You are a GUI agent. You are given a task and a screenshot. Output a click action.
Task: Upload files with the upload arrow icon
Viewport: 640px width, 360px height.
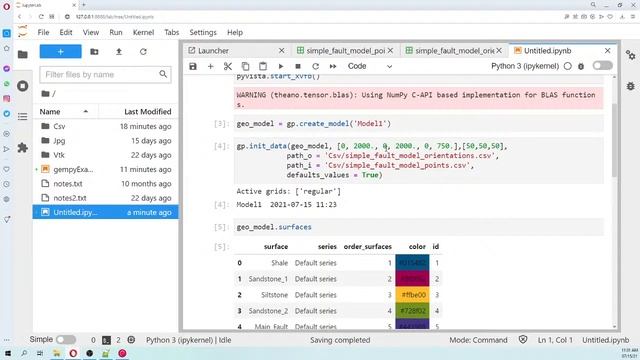119,52
